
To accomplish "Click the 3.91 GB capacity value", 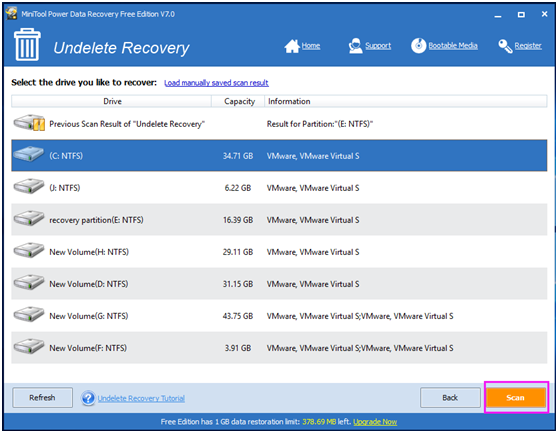I will click(x=238, y=348).
